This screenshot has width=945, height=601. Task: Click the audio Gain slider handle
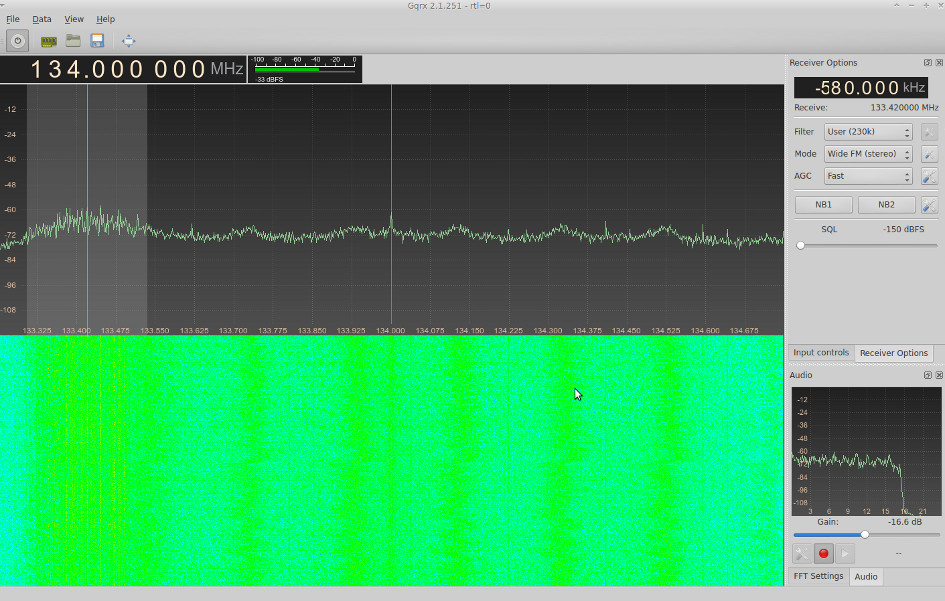(865, 534)
